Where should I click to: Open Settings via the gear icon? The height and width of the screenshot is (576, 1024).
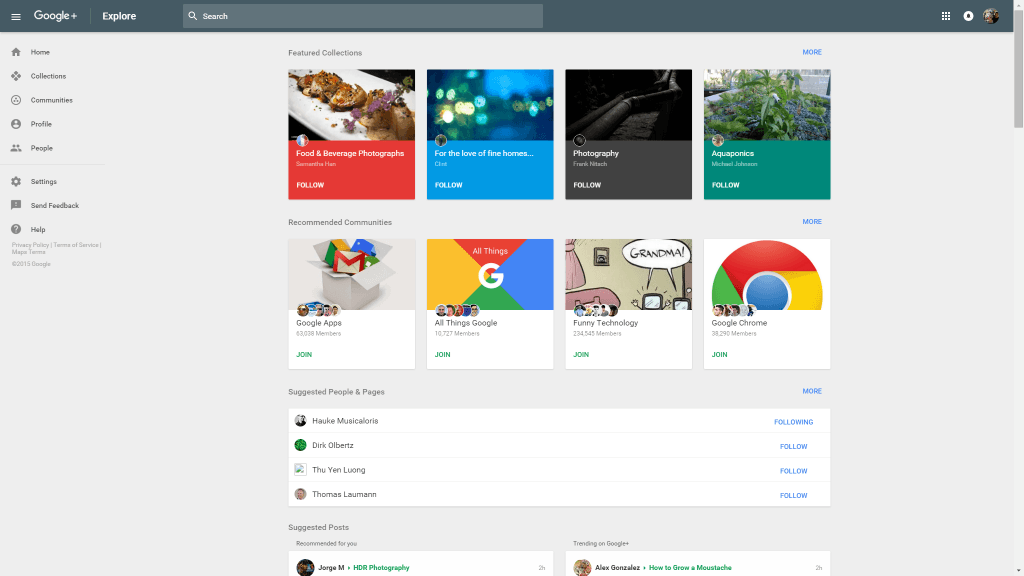pyautogui.click(x=16, y=182)
